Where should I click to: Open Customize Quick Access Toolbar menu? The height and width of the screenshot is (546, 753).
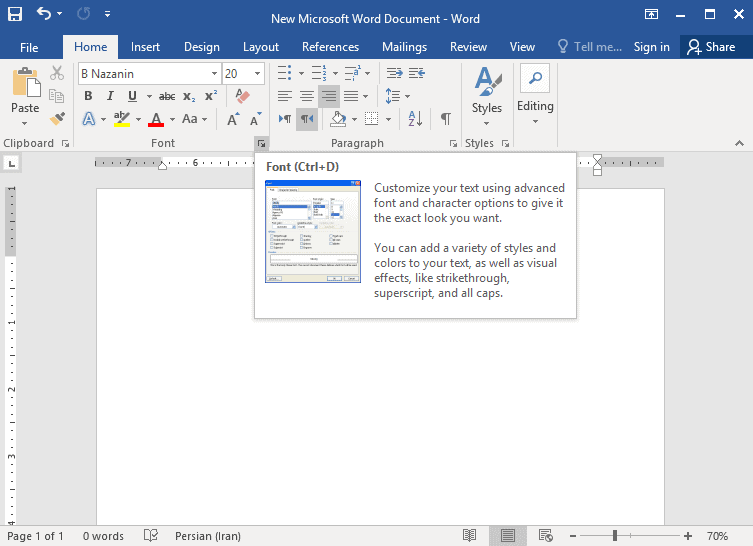click(108, 14)
